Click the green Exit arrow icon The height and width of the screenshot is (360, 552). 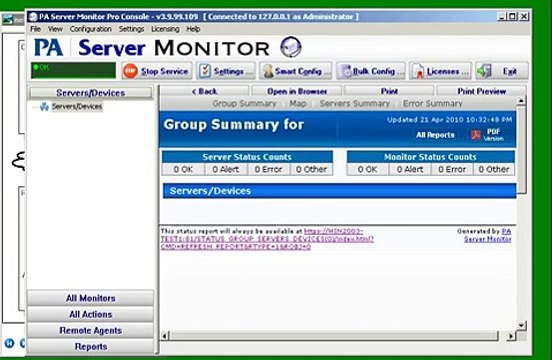coord(484,71)
